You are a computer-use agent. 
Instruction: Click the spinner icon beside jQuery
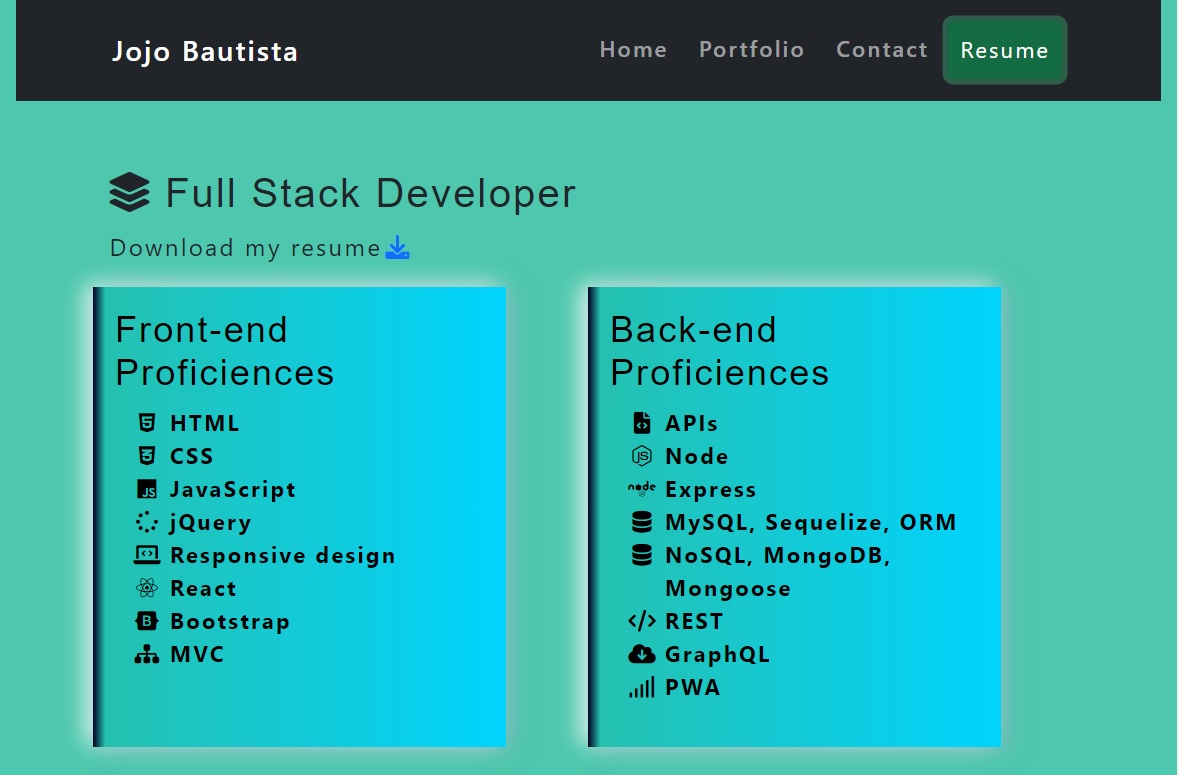pos(147,522)
